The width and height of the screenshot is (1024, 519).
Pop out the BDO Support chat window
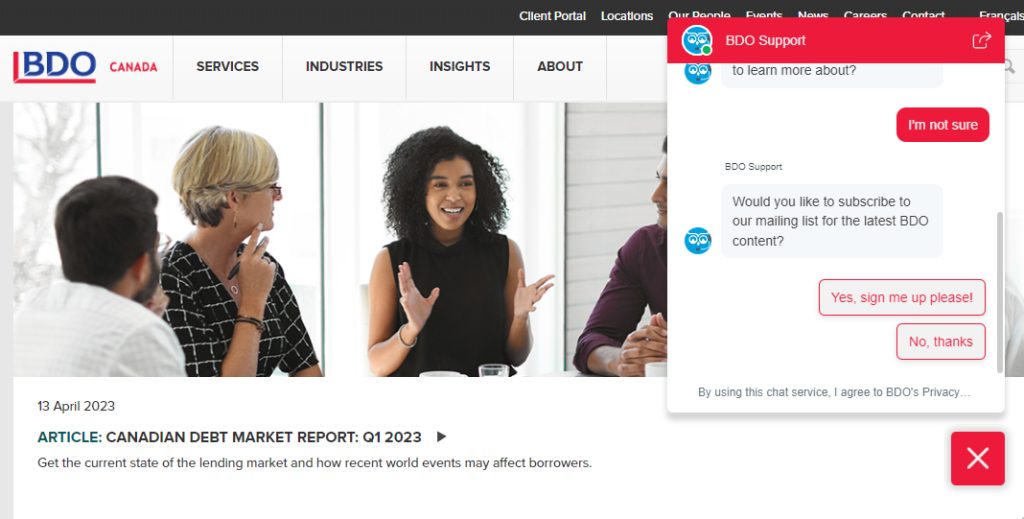pos(981,40)
